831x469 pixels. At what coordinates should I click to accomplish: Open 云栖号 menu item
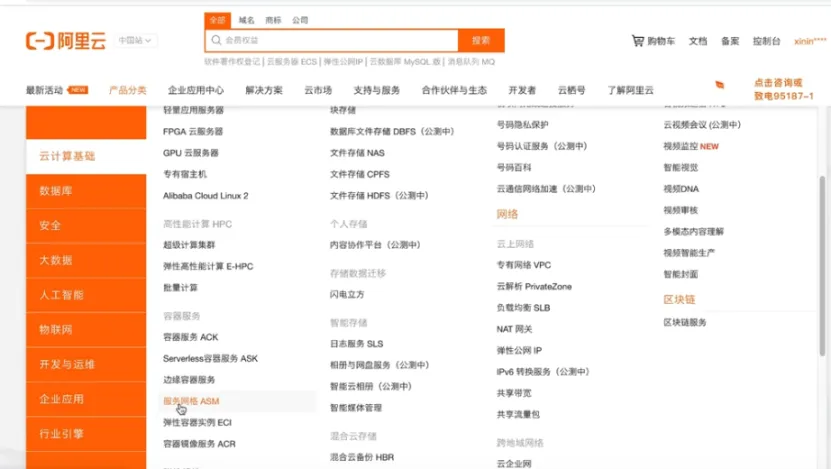[x=571, y=90]
